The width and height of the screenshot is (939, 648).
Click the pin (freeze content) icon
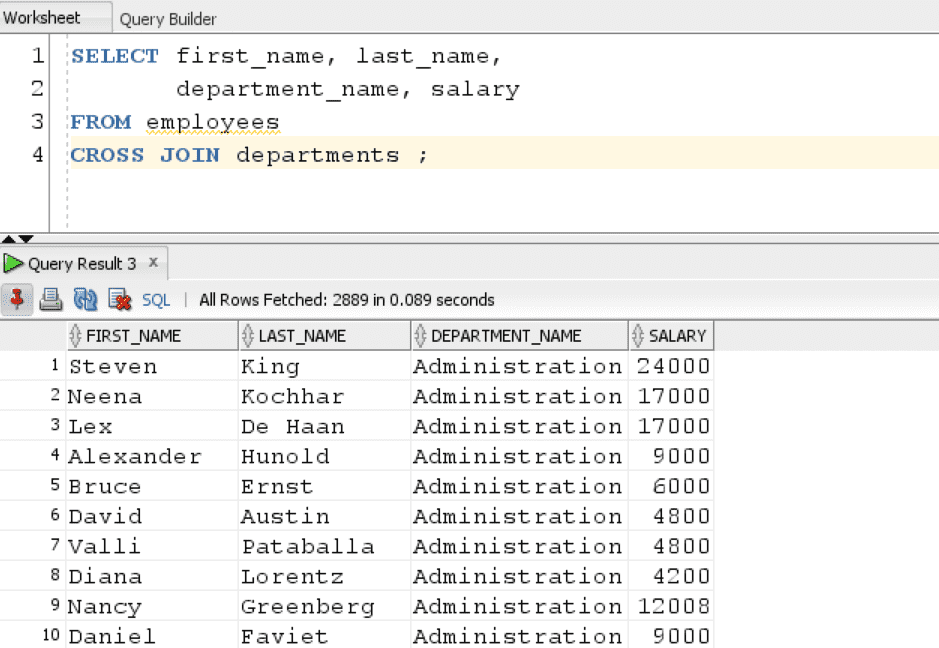click(x=17, y=299)
